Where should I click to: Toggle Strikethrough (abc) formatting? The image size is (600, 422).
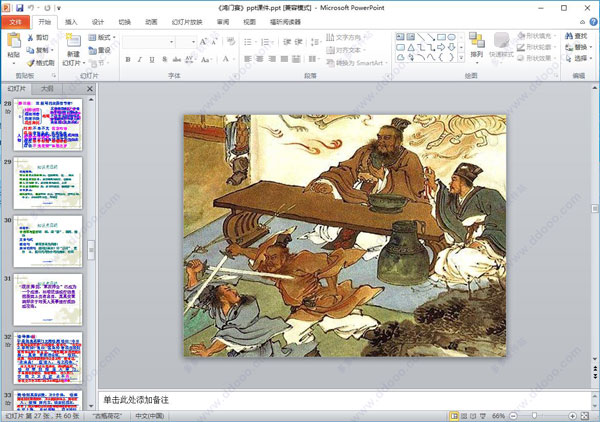pos(176,59)
